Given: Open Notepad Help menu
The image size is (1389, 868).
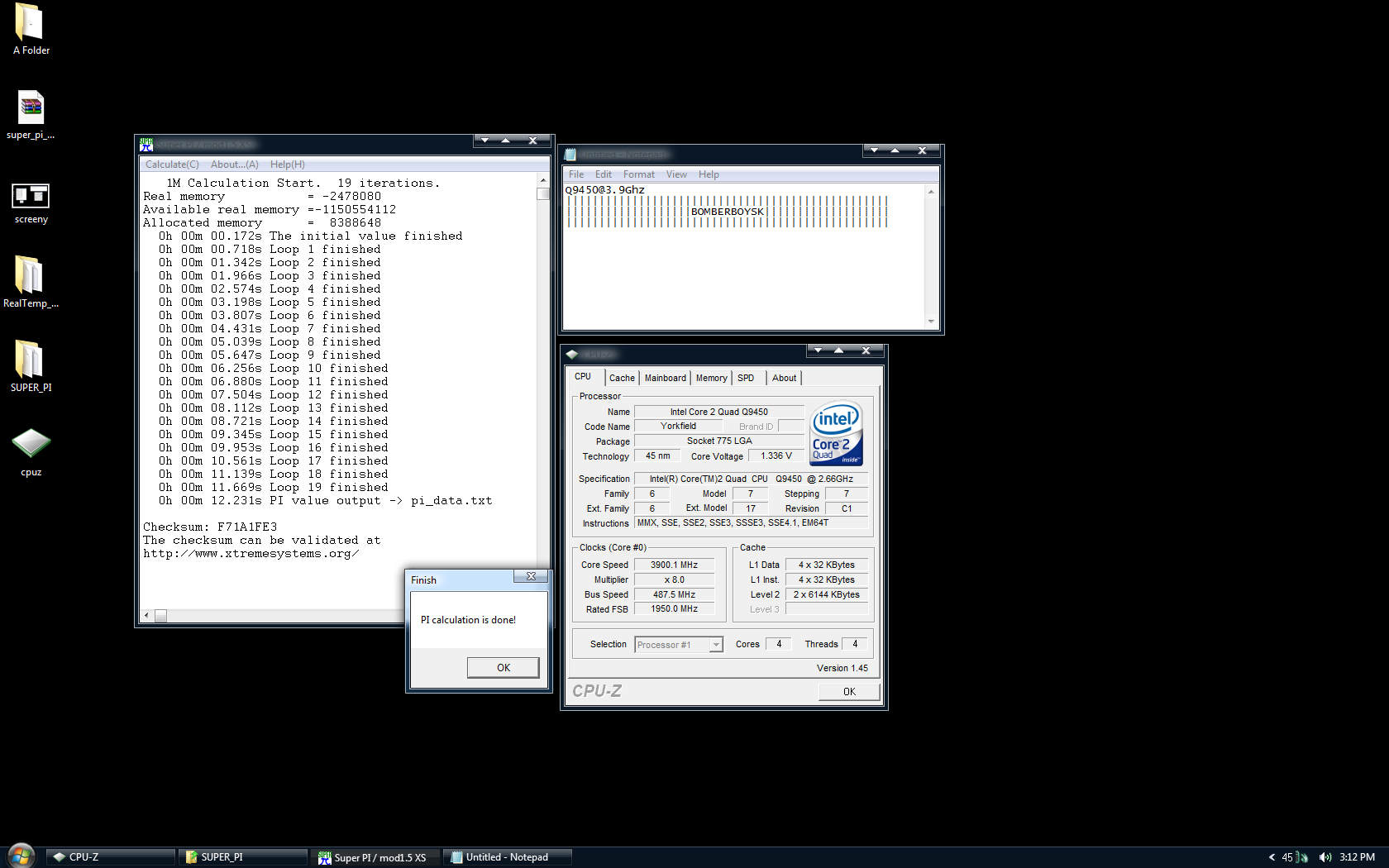Looking at the screenshot, I should coord(709,174).
